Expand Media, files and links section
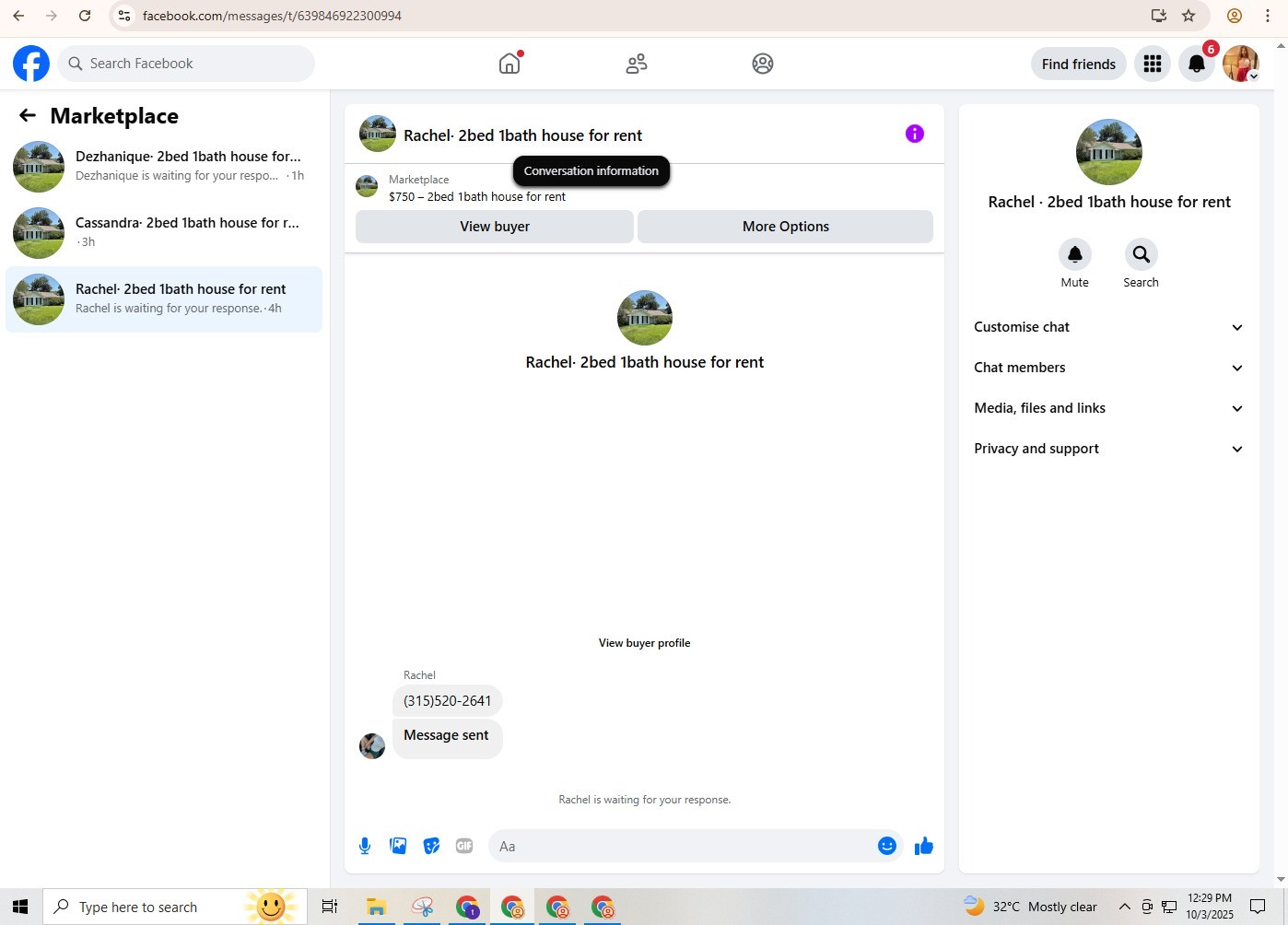The height and width of the screenshot is (925, 1288). point(1109,408)
